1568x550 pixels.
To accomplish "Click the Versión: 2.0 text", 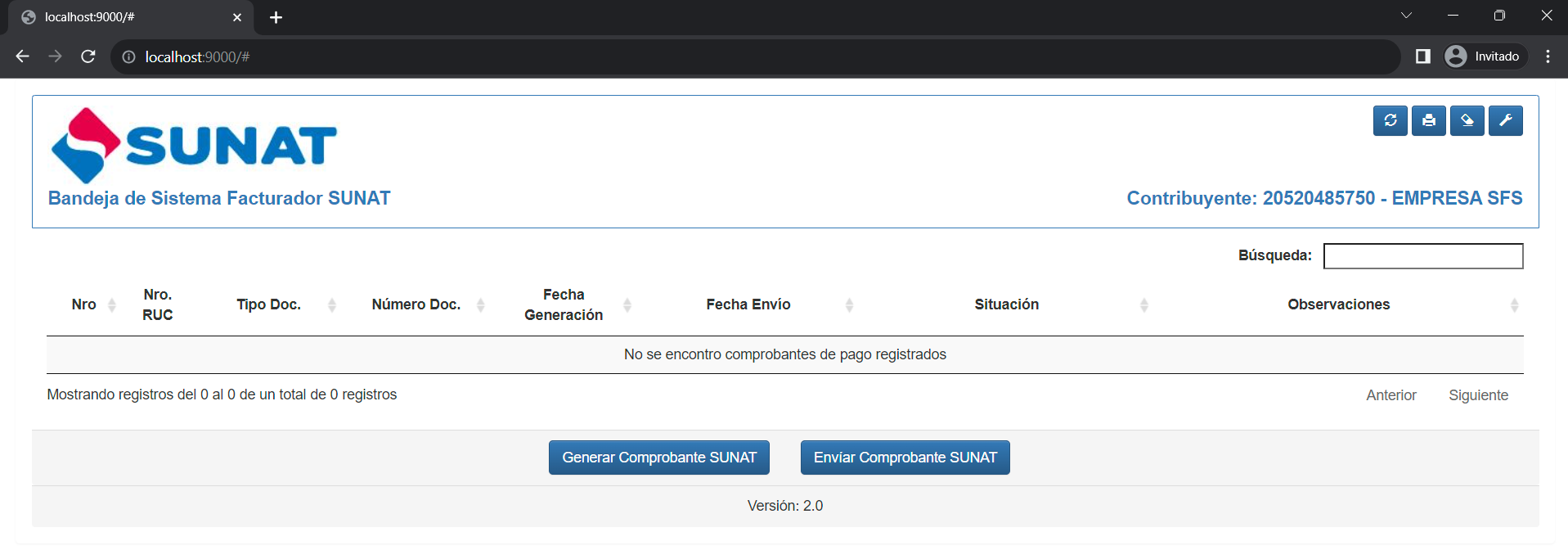I will (x=785, y=506).
